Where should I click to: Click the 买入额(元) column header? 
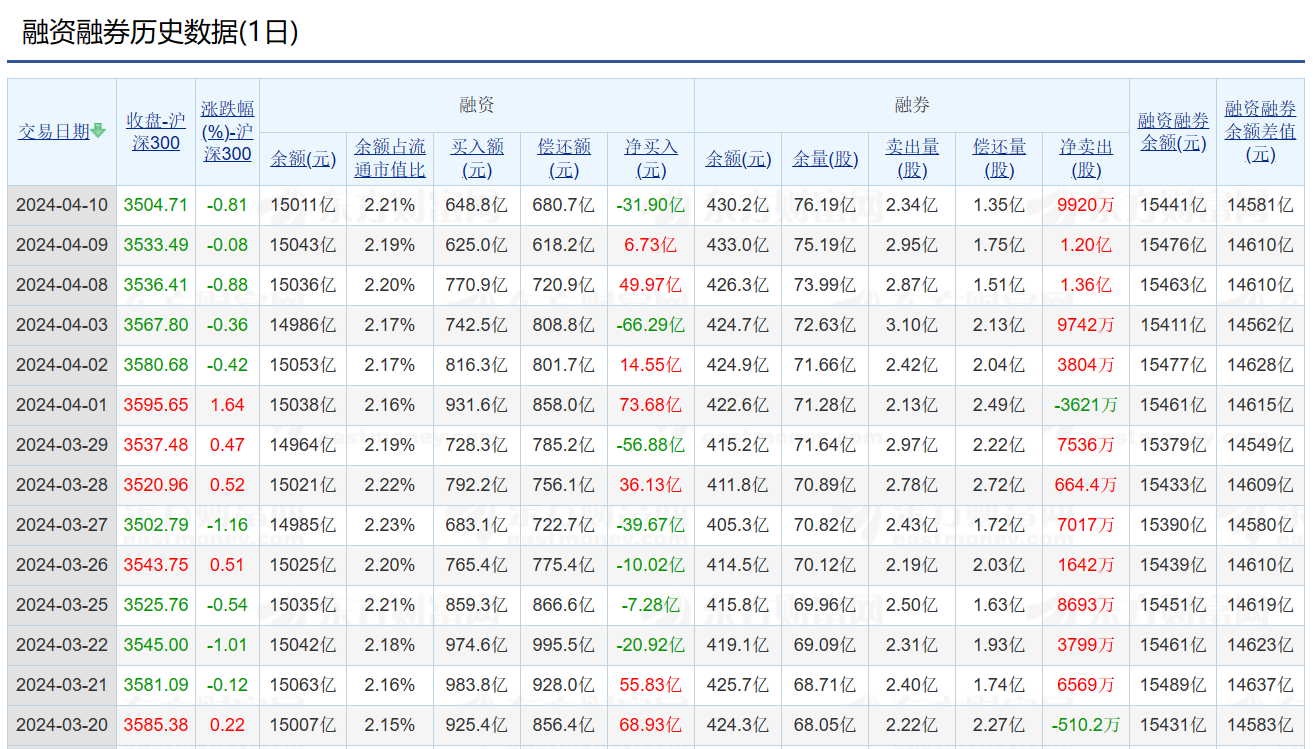coord(477,158)
